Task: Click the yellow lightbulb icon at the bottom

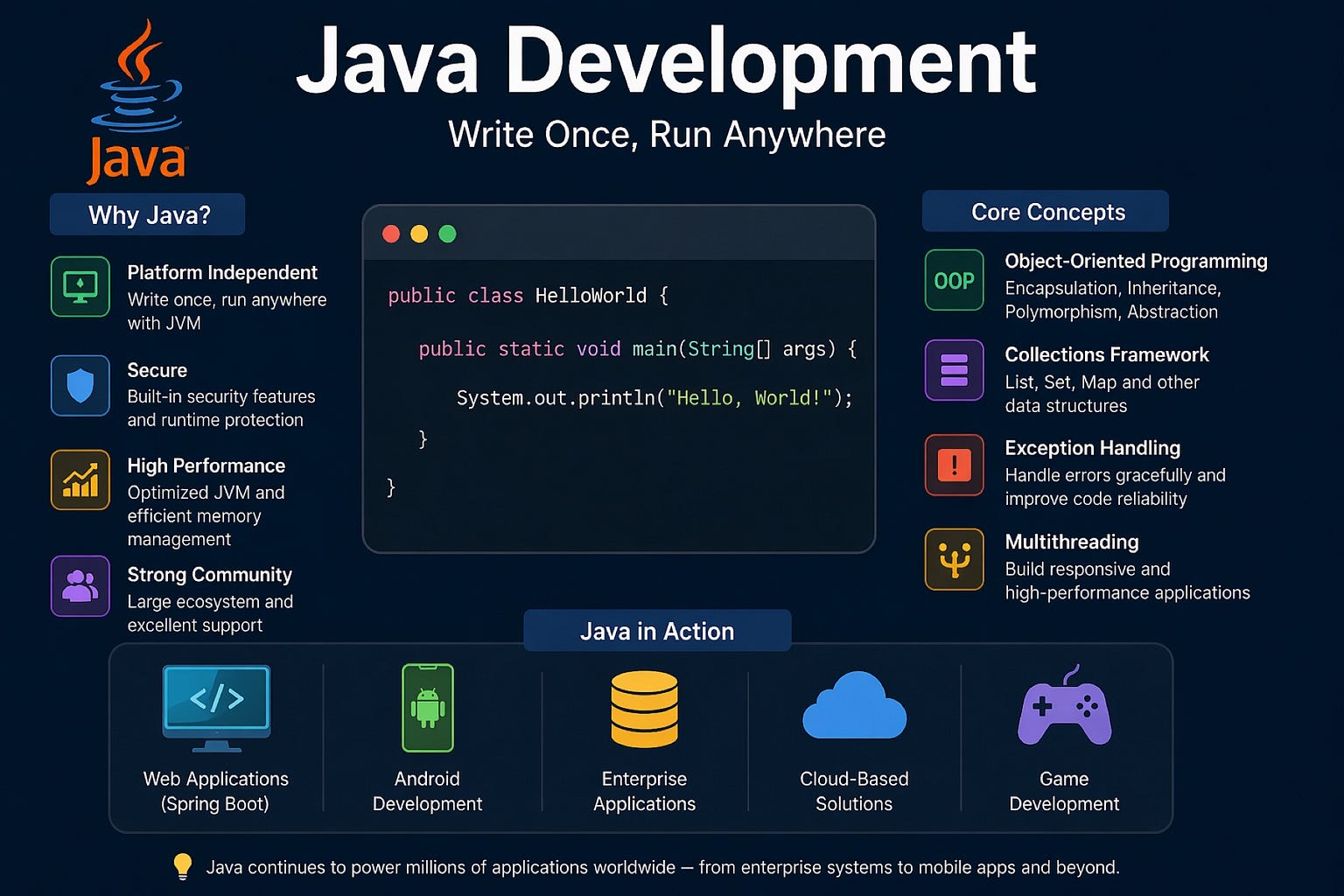Action: tap(183, 866)
